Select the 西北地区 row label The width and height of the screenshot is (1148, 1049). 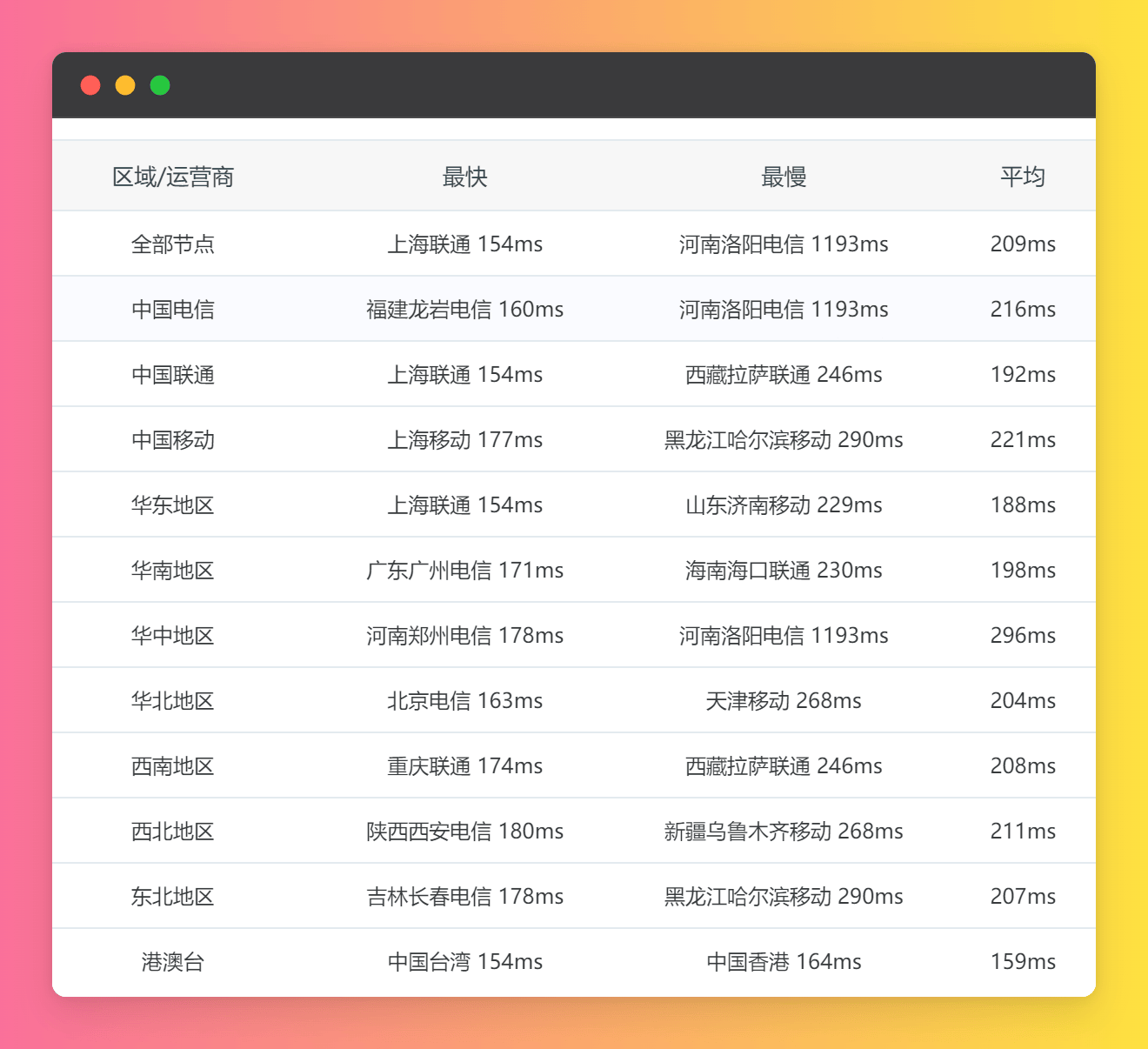[x=173, y=832]
